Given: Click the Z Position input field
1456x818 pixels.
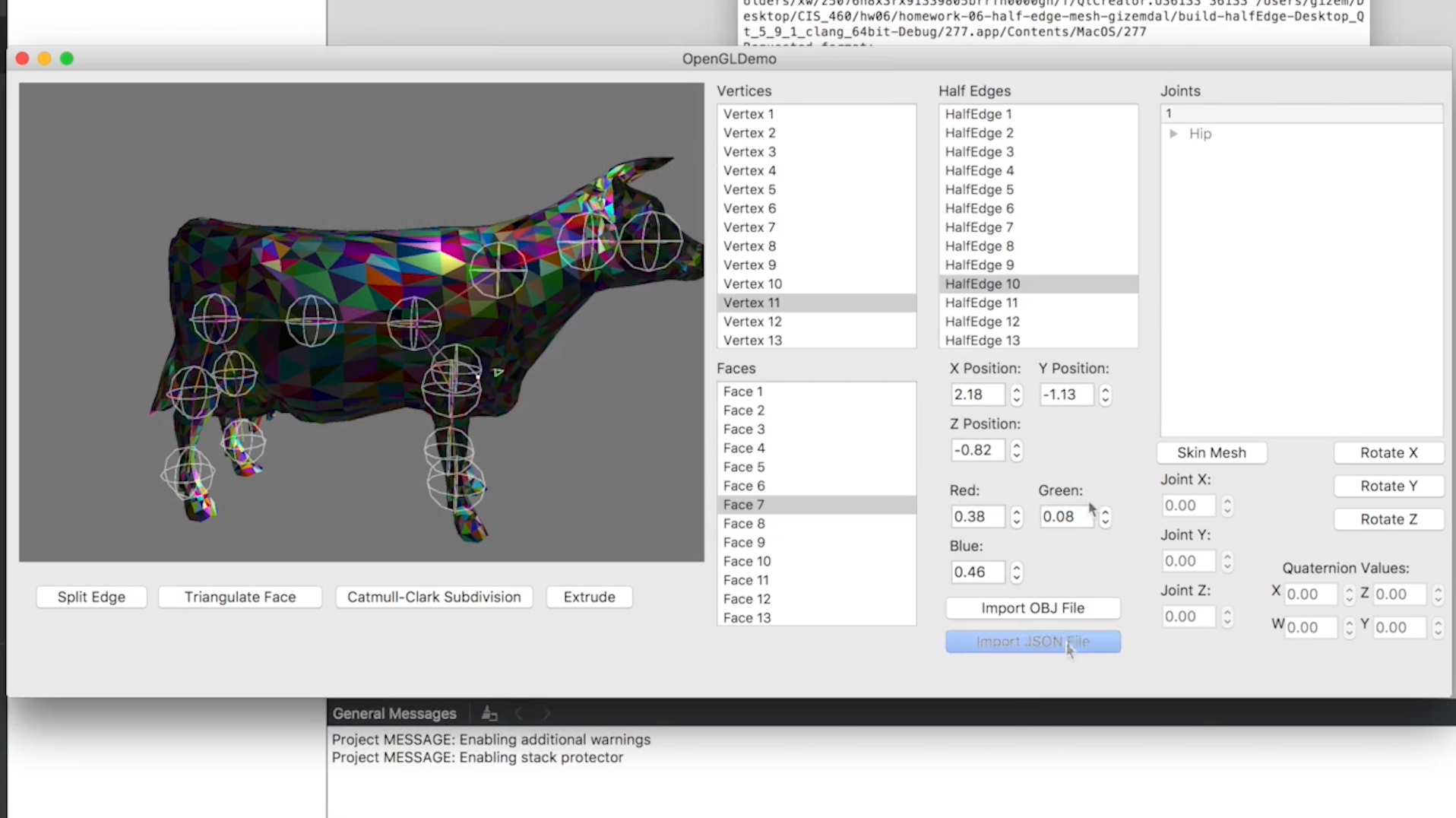Looking at the screenshot, I should 977,450.
